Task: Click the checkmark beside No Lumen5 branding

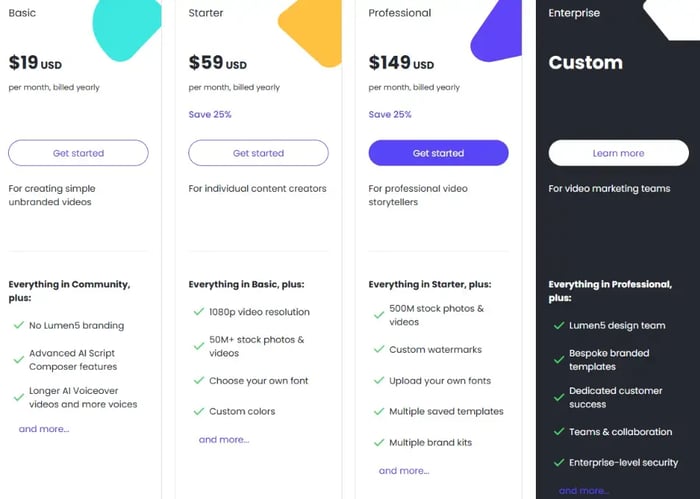Action: pos(19,325)
